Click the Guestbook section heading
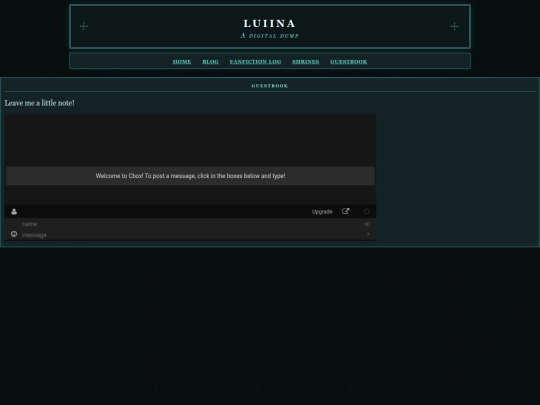The width and height of the screenshot is (540, 405). pyautogui.click(x=270, y=86)
